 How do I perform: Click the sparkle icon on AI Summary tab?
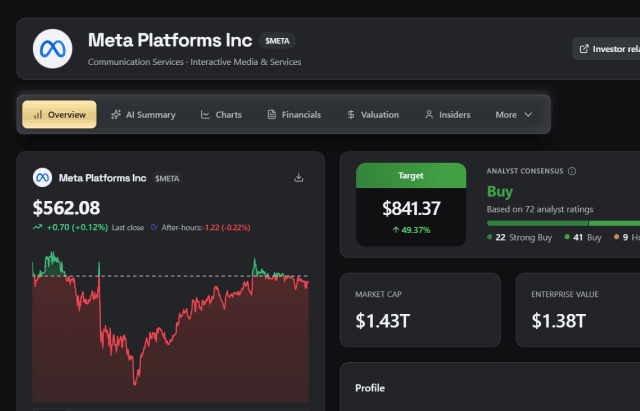coord(116,115)
